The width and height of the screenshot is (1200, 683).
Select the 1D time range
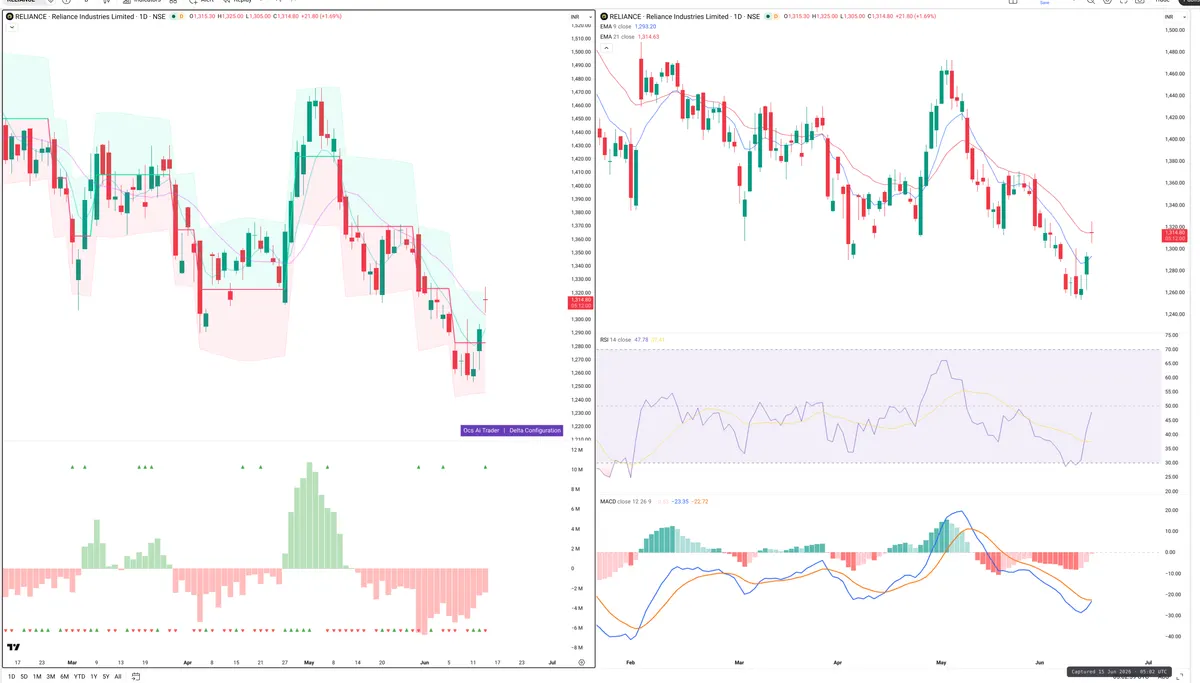pos(11,677)
